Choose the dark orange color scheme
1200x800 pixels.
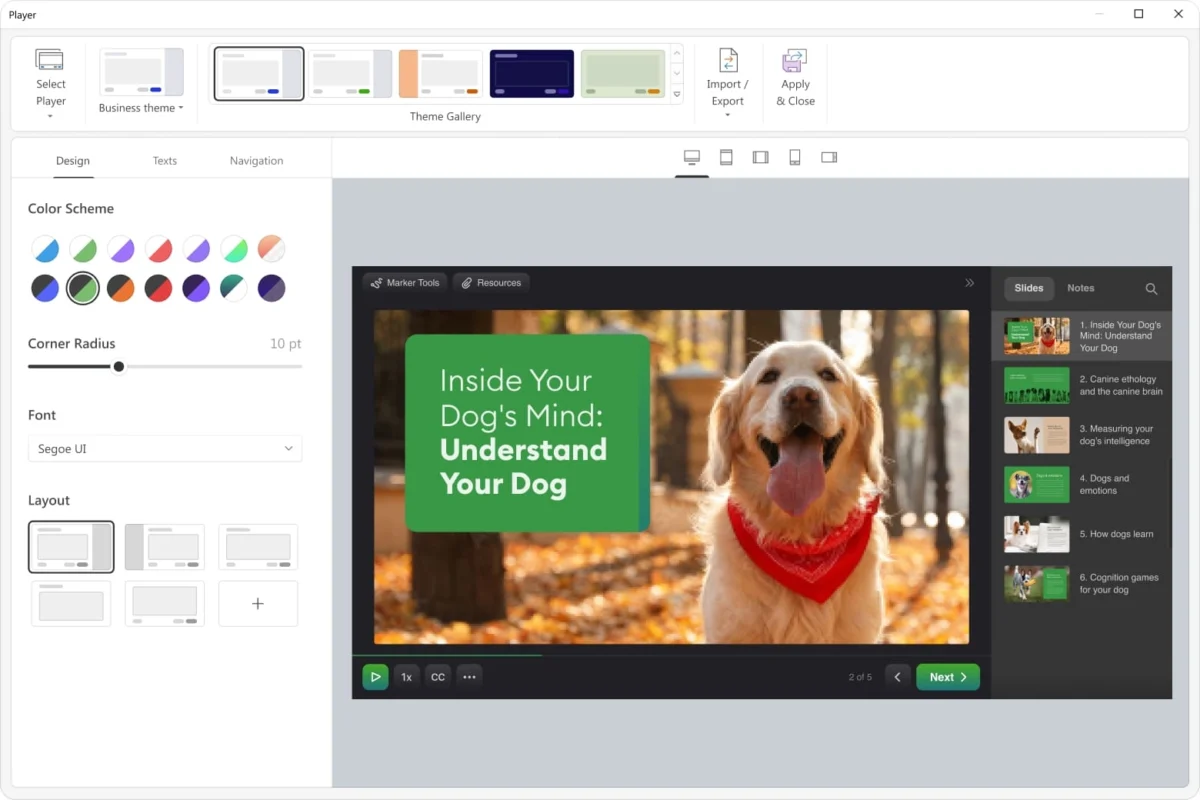pyautogui.click(x=121, y=288)
